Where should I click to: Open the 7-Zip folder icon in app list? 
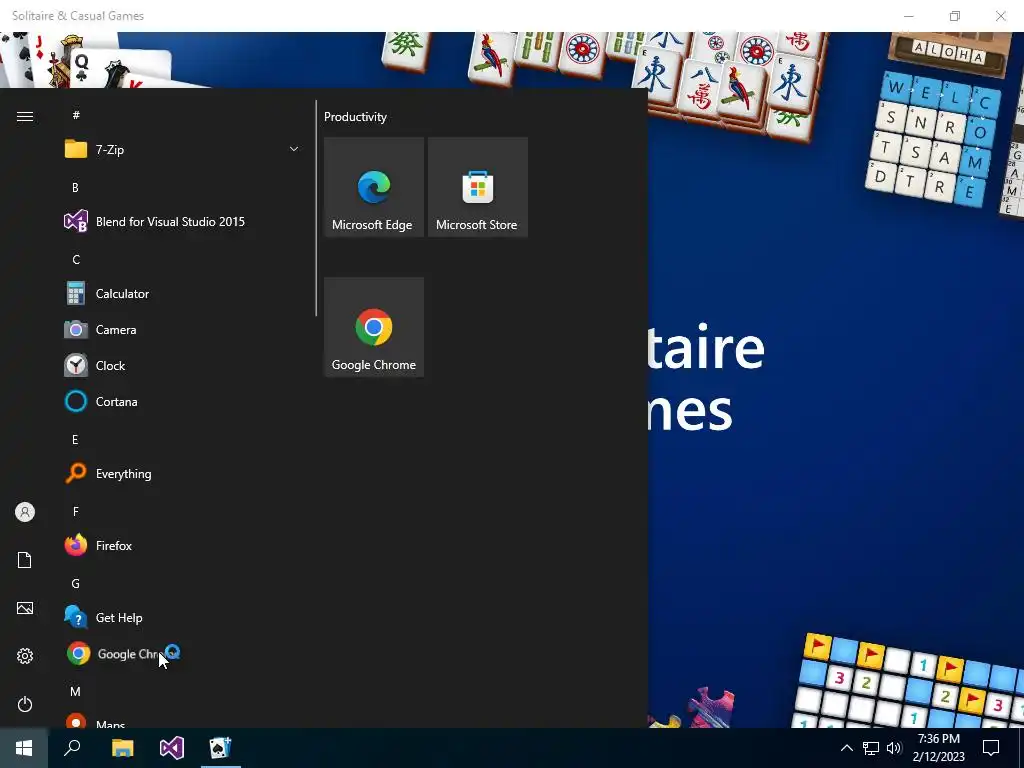pyautogui.click(x=76, y=150)
